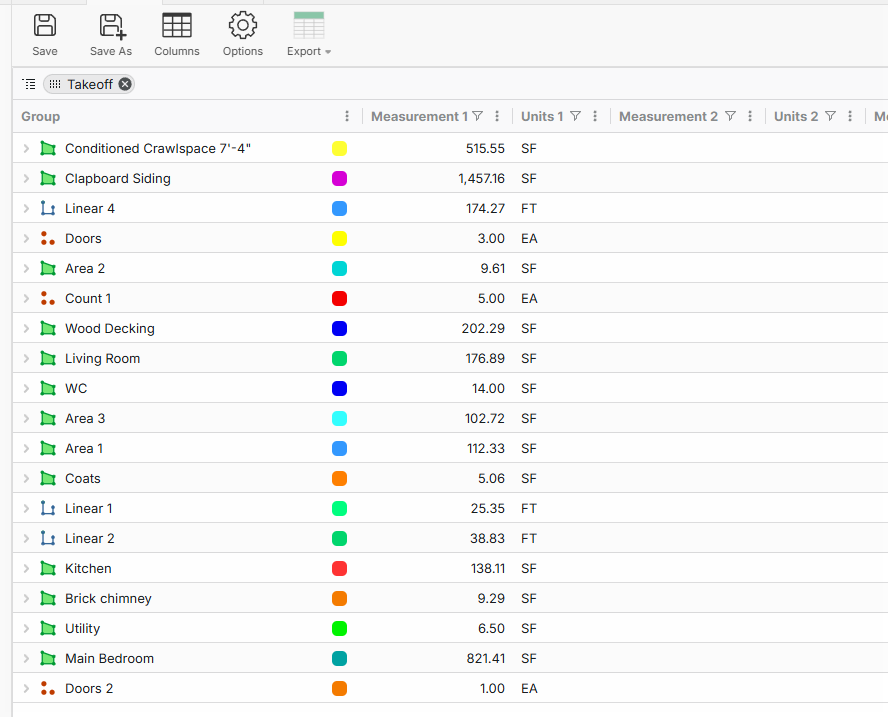Filter the Units 2 column

click(830, 116)
